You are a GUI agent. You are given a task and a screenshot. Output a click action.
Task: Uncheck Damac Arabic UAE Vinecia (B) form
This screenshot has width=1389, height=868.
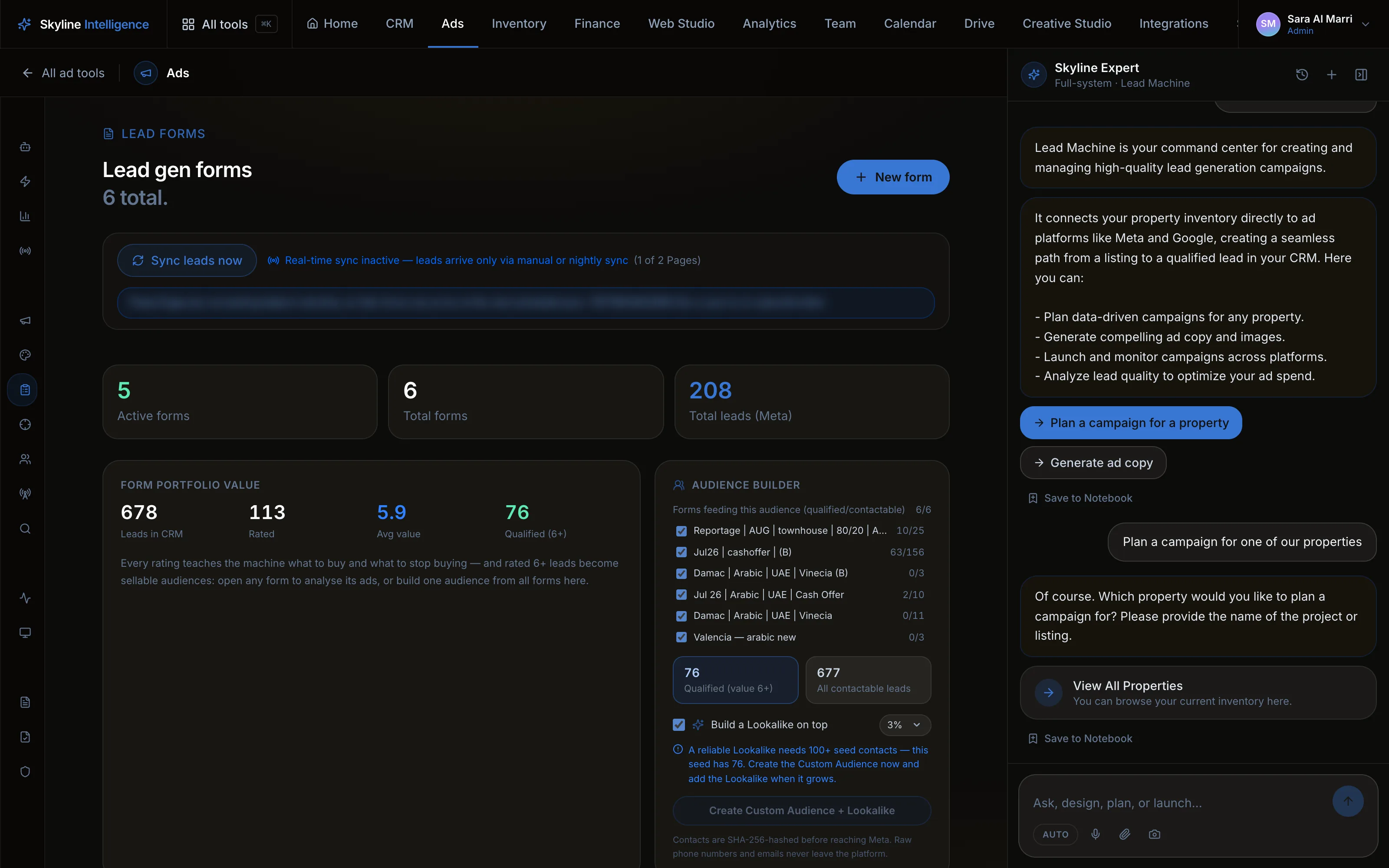[681, 573]
